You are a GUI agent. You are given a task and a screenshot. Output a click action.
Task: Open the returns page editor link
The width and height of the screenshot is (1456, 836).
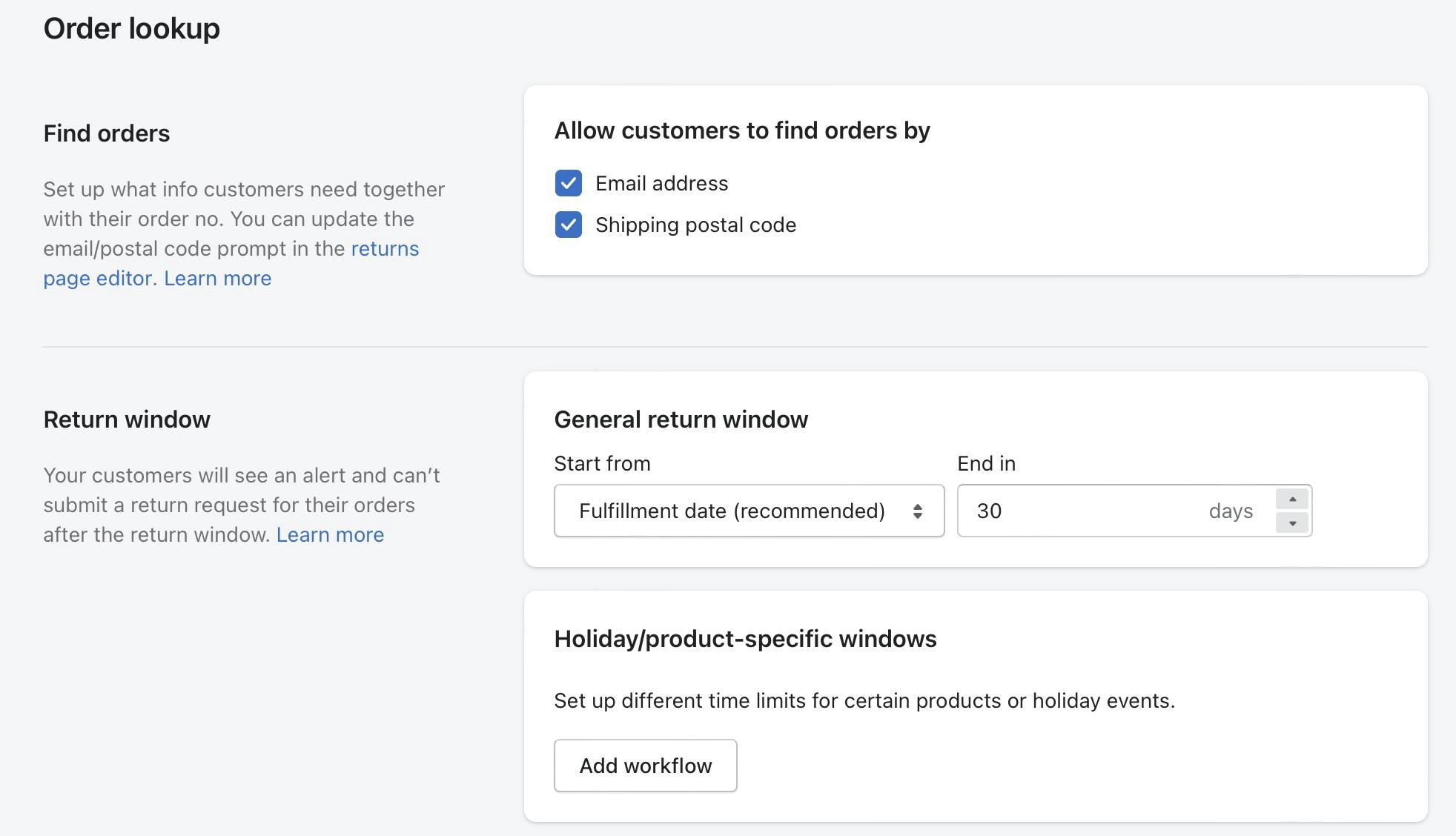click(384, 249)
